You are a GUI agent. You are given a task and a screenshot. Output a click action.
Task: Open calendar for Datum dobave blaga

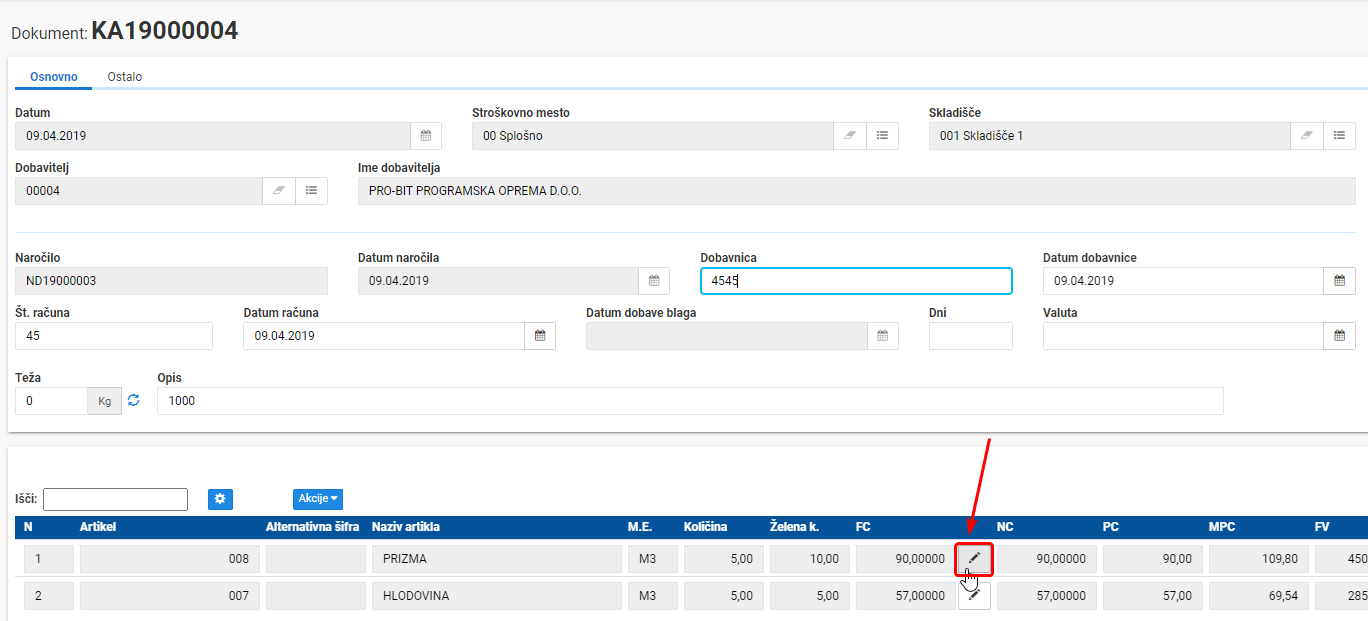coord(883,336)
